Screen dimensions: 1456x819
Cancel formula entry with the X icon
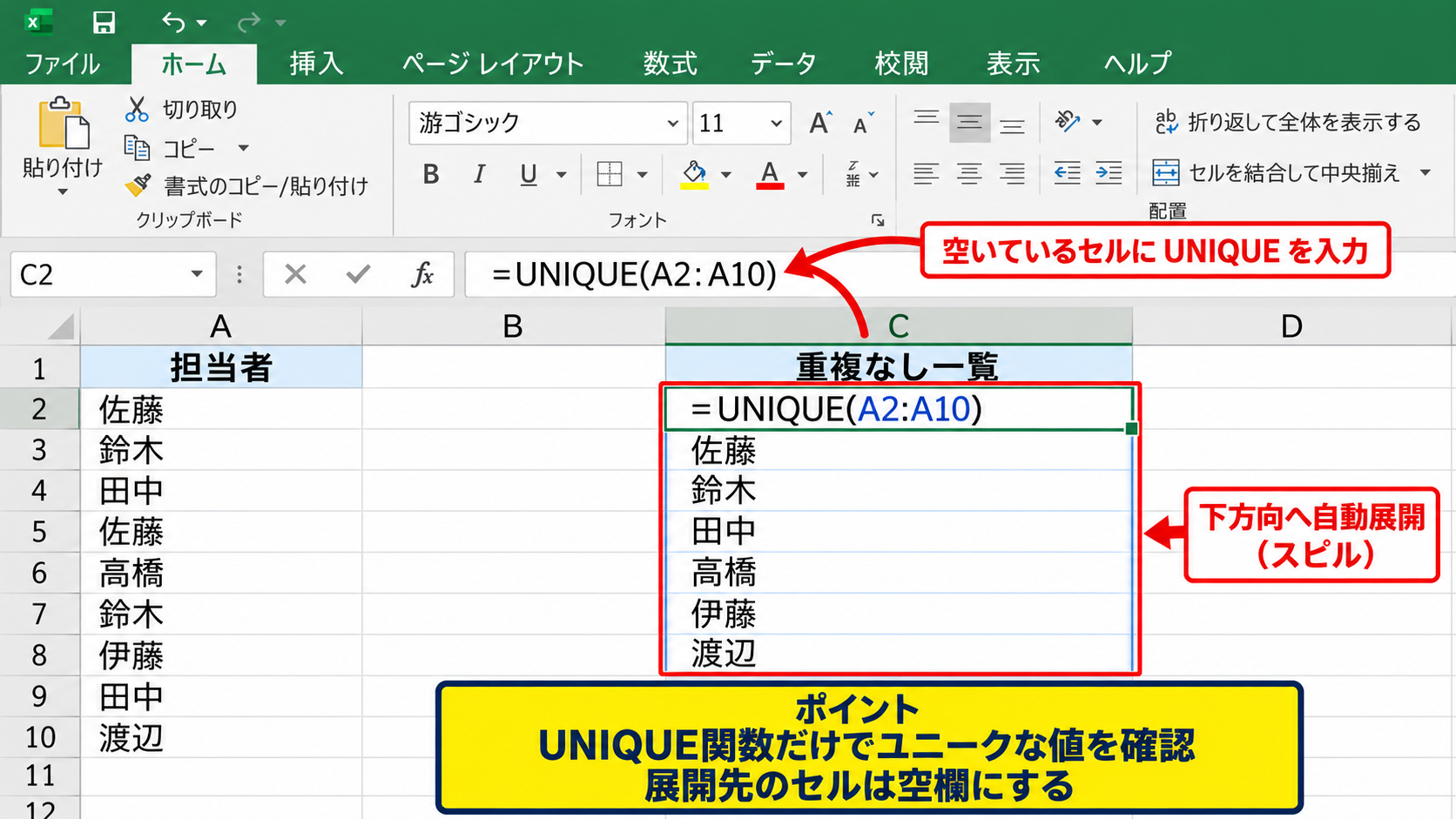(295, 274)
